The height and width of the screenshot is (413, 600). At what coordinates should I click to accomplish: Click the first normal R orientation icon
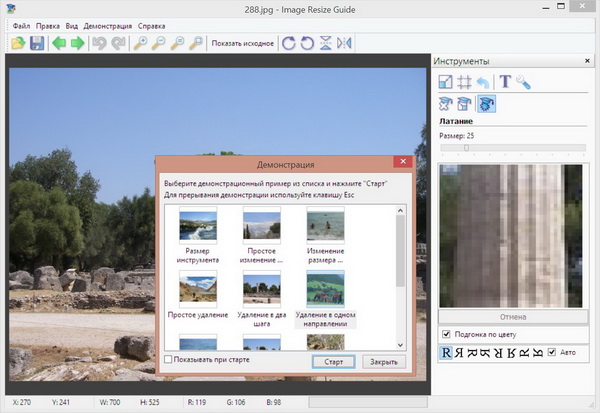(446, 353)
